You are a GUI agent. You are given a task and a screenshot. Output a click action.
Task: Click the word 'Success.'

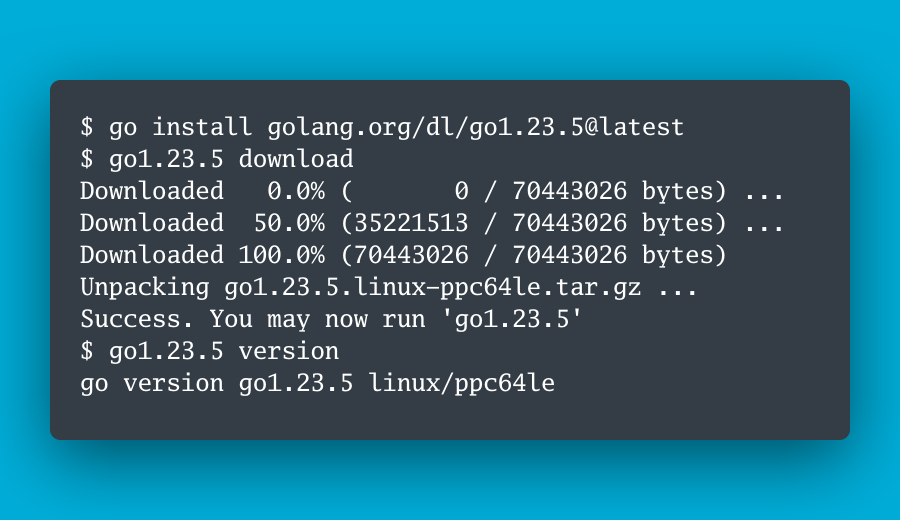138,319
